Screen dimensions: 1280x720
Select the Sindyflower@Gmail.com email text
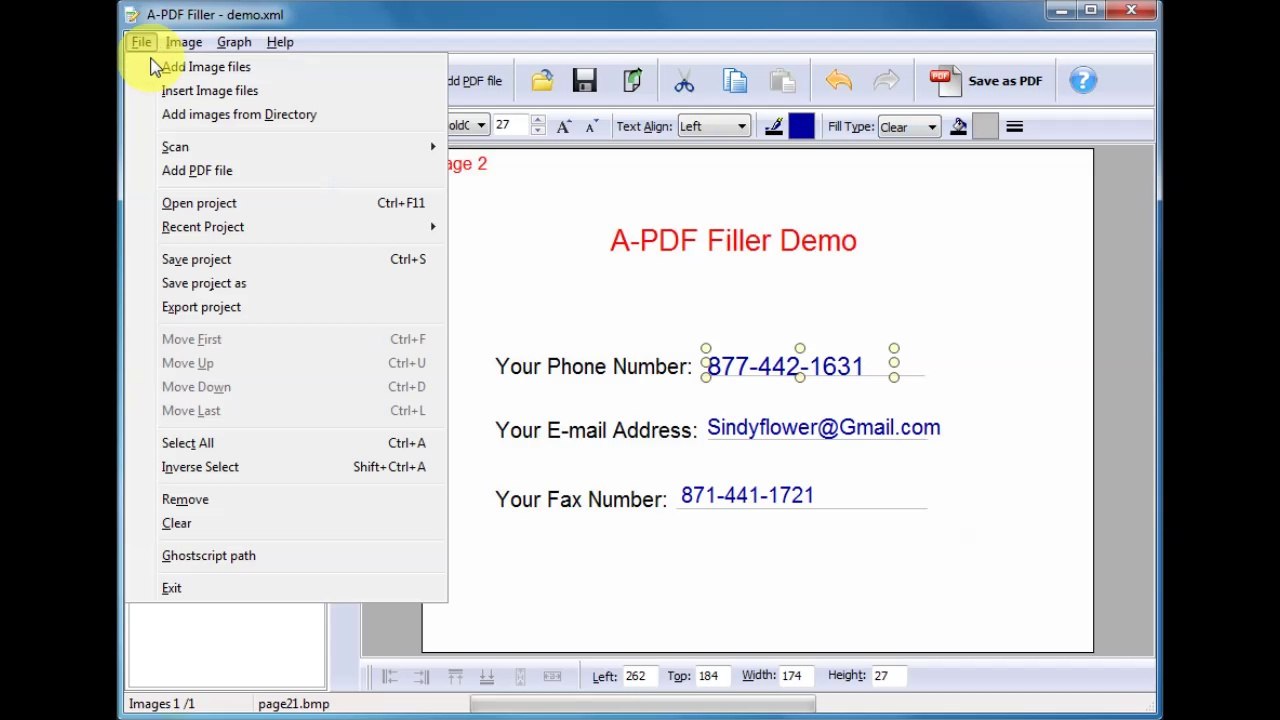coord(824,428)
